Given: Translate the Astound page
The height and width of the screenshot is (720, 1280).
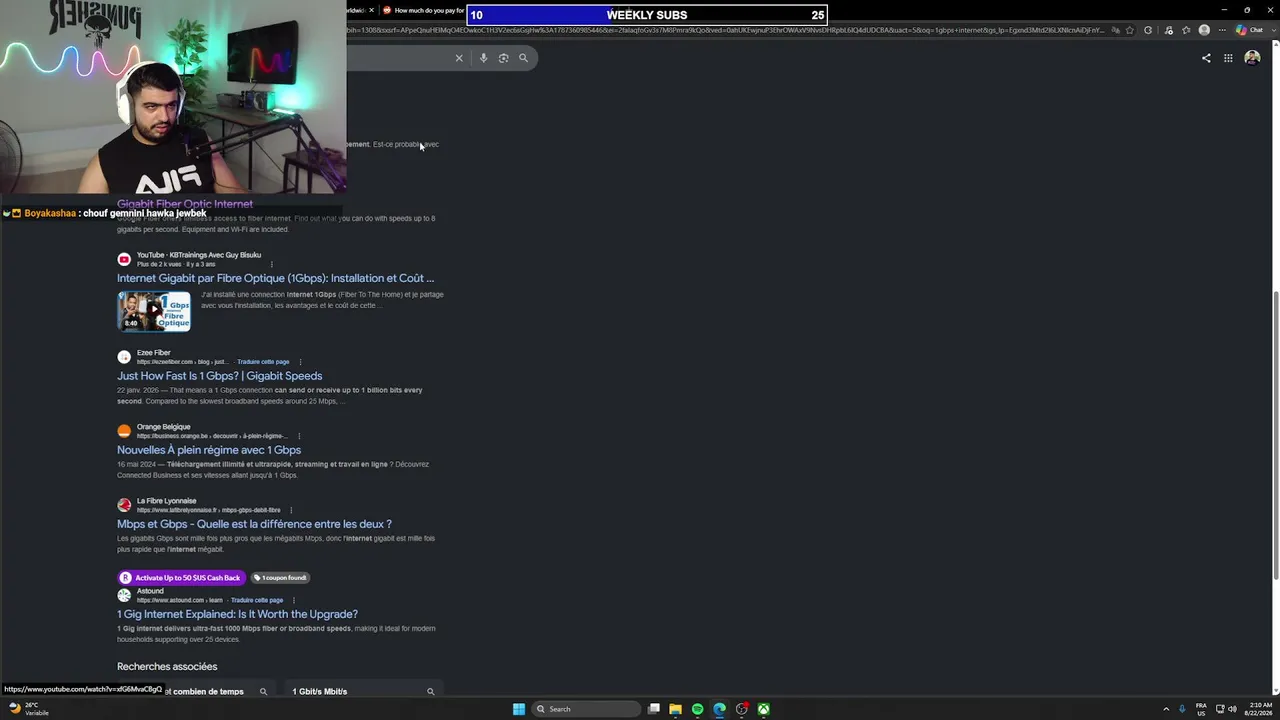Looking at the screenshot, I should (x=257, y=600).
